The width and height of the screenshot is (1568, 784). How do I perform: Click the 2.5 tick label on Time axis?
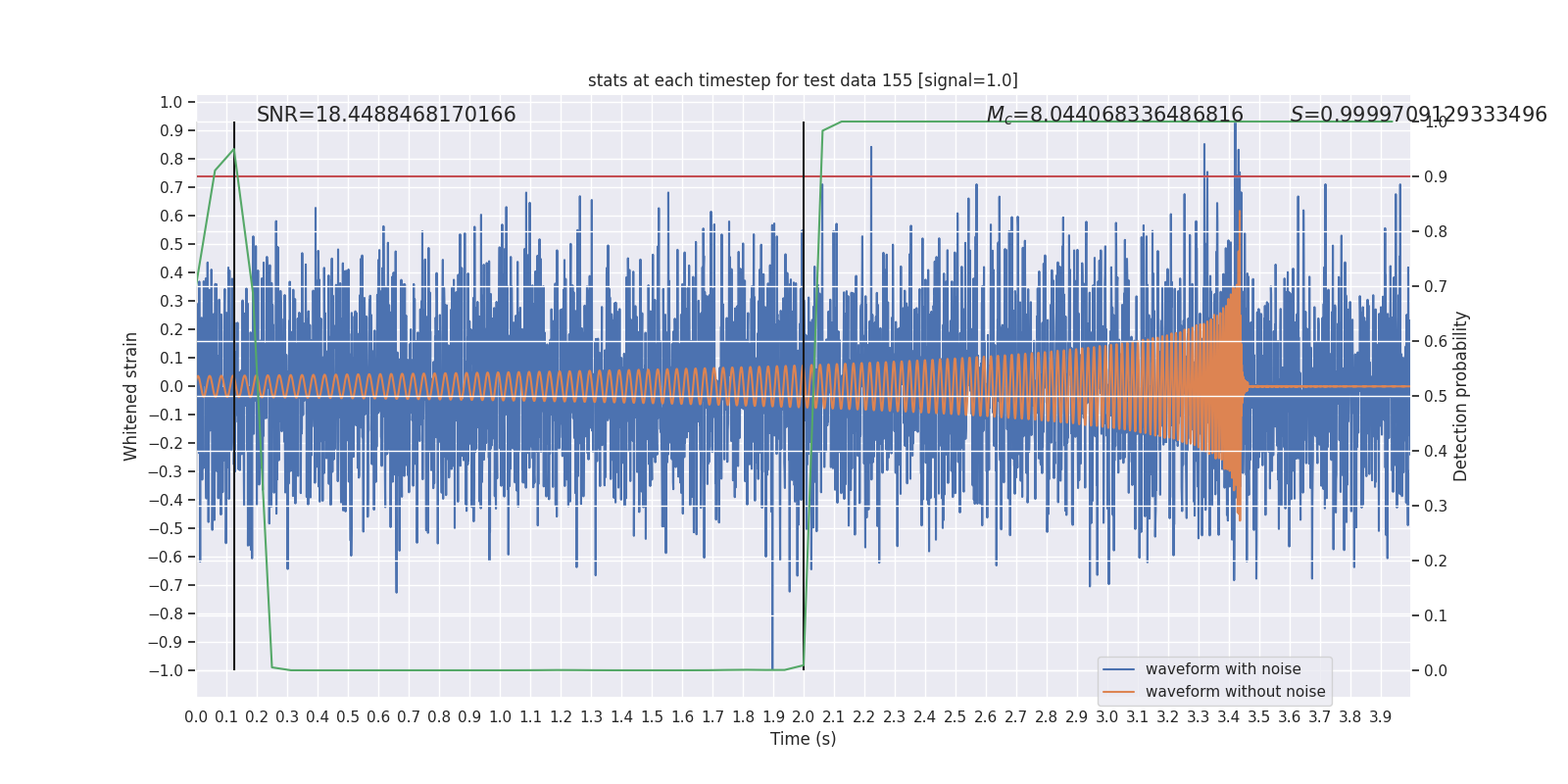(x=955, y=717)
